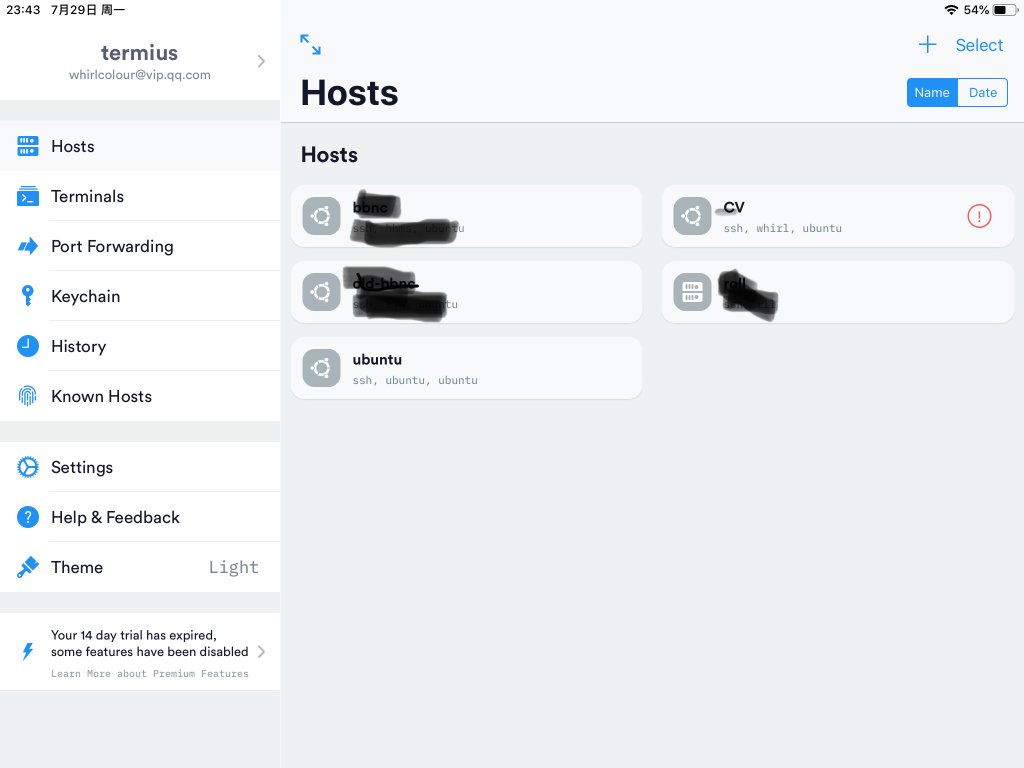This screenshot has width=1024, height=768.
Task: Open the roll host card
Action: click(x=837, y=292)
